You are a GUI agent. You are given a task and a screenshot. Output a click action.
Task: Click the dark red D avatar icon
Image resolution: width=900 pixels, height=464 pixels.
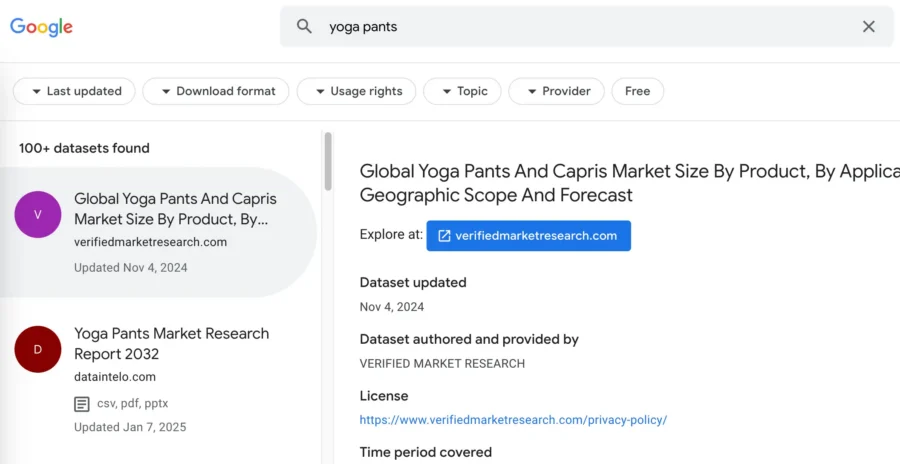[38, 349]
